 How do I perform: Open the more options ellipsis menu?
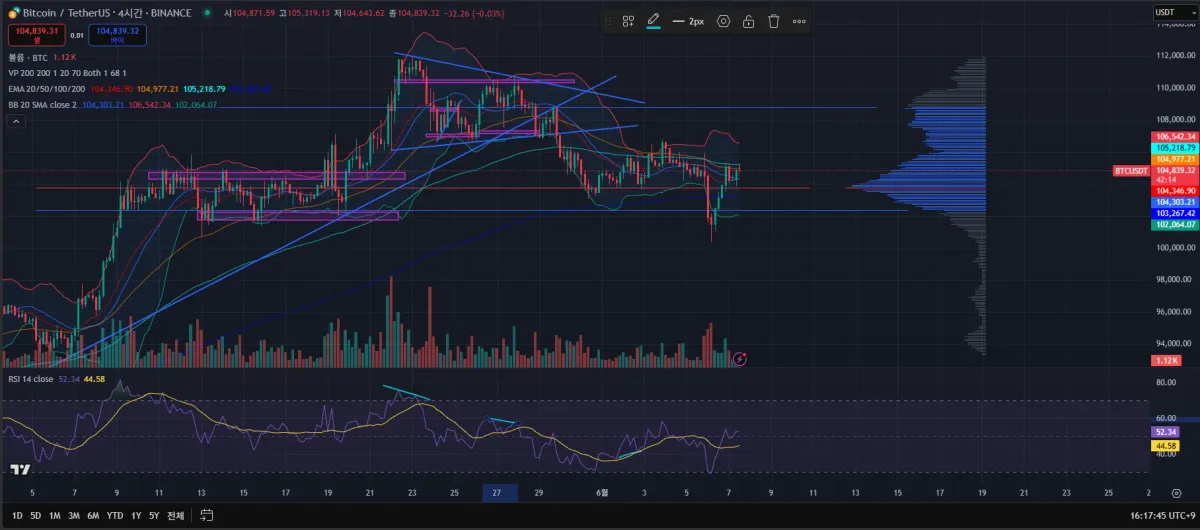pyautogui.click(x=799, y=21)
